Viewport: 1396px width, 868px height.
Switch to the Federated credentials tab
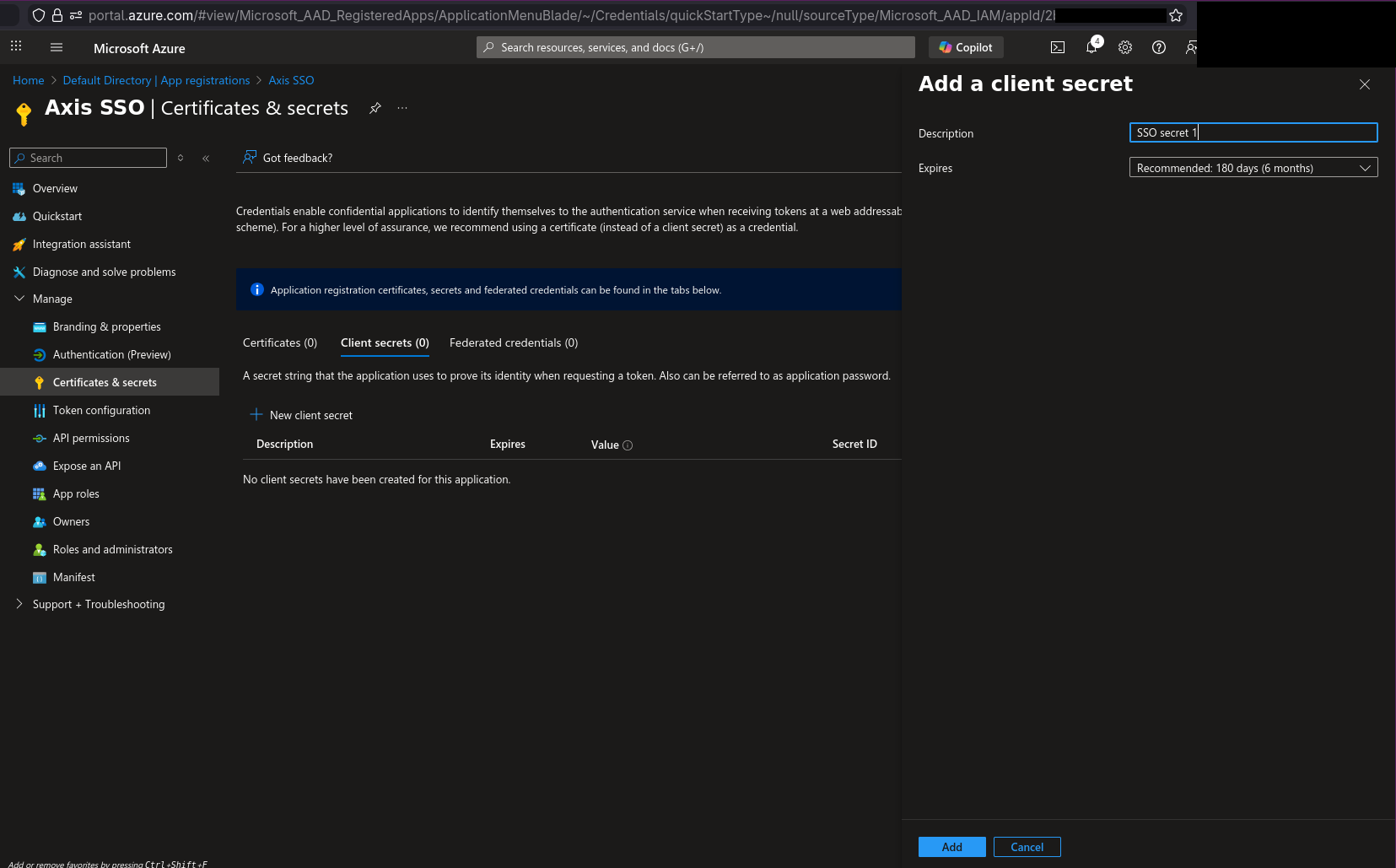point(513,342)
